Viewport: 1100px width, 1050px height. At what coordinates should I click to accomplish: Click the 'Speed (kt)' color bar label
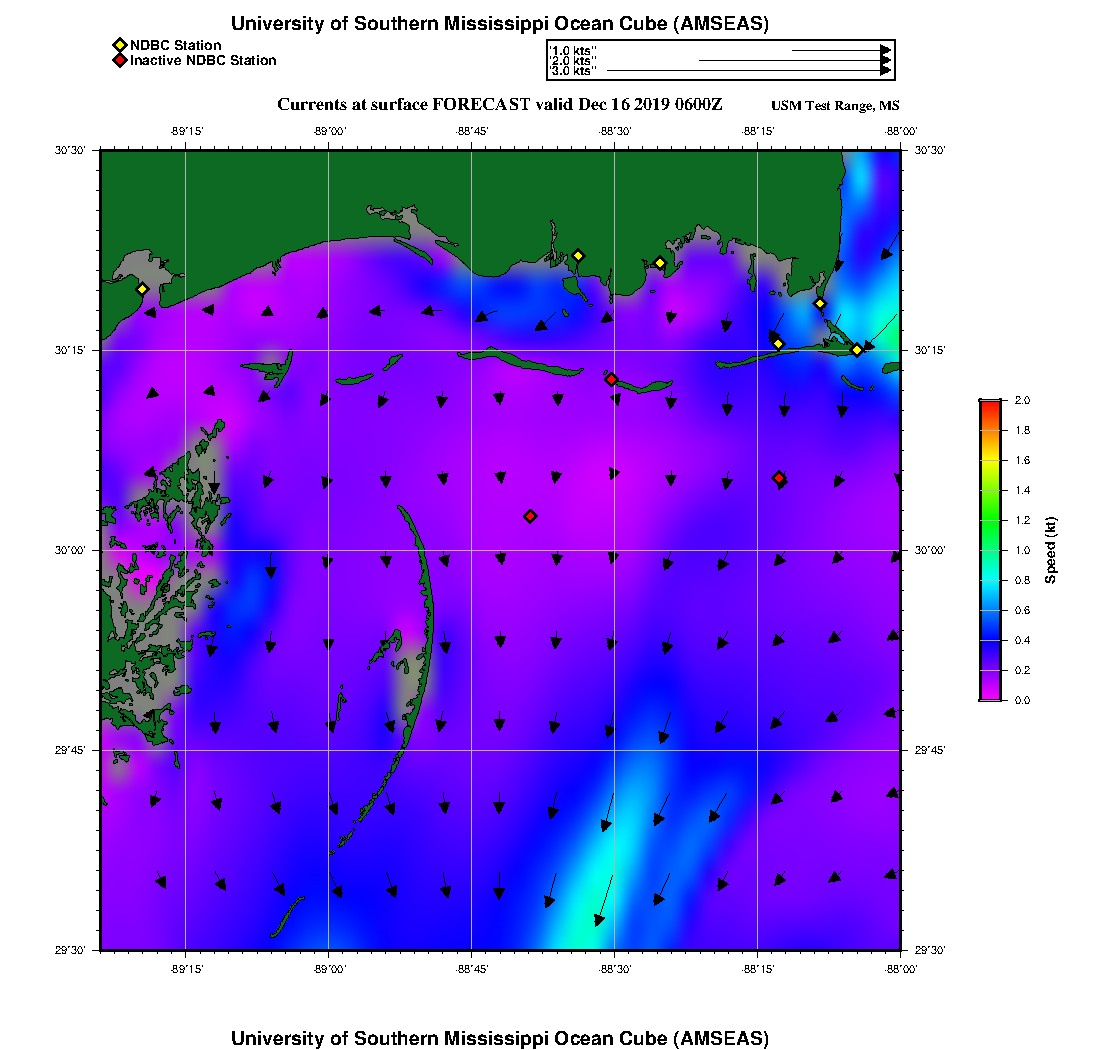pos(1050,550)
